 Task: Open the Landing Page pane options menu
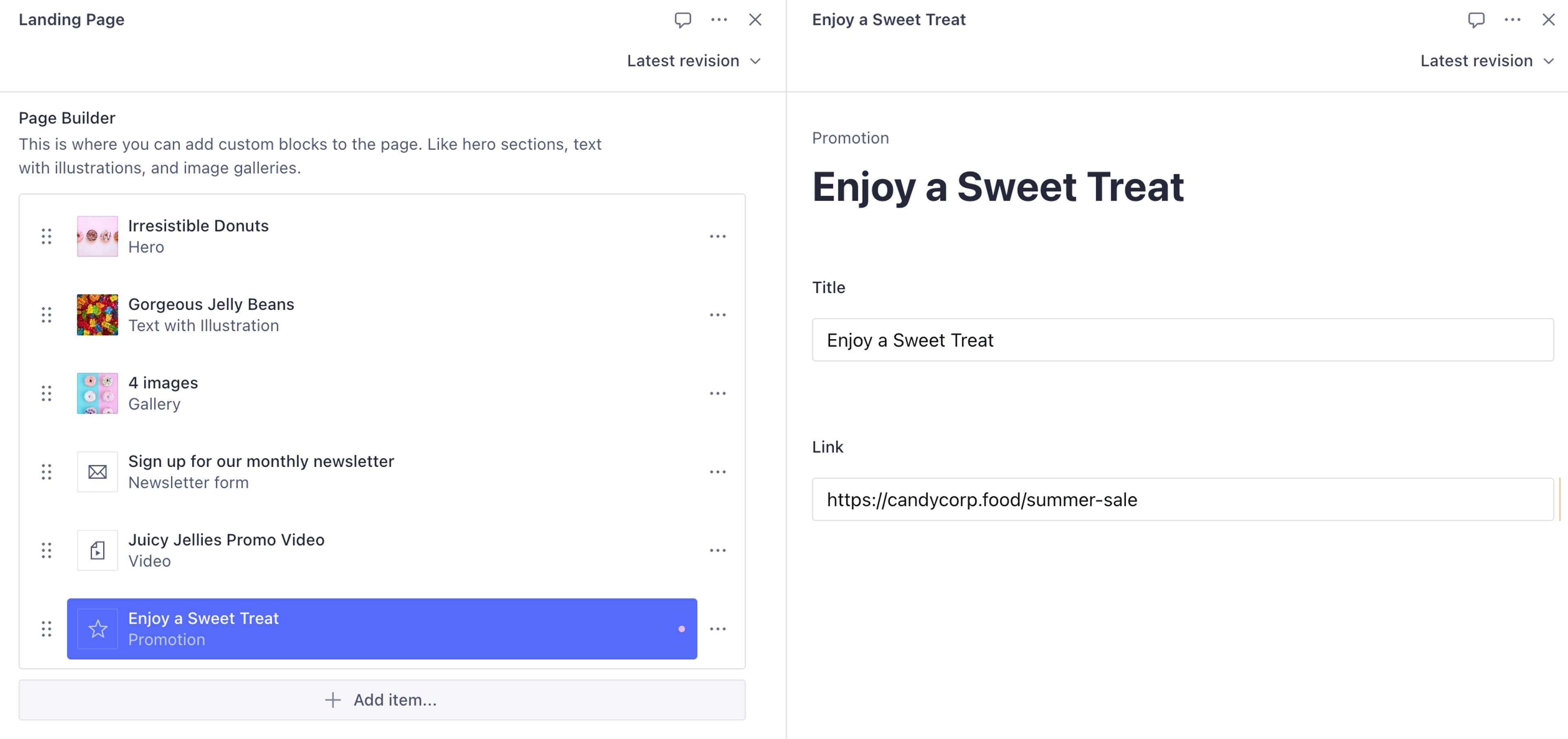(x=719, y=20)
